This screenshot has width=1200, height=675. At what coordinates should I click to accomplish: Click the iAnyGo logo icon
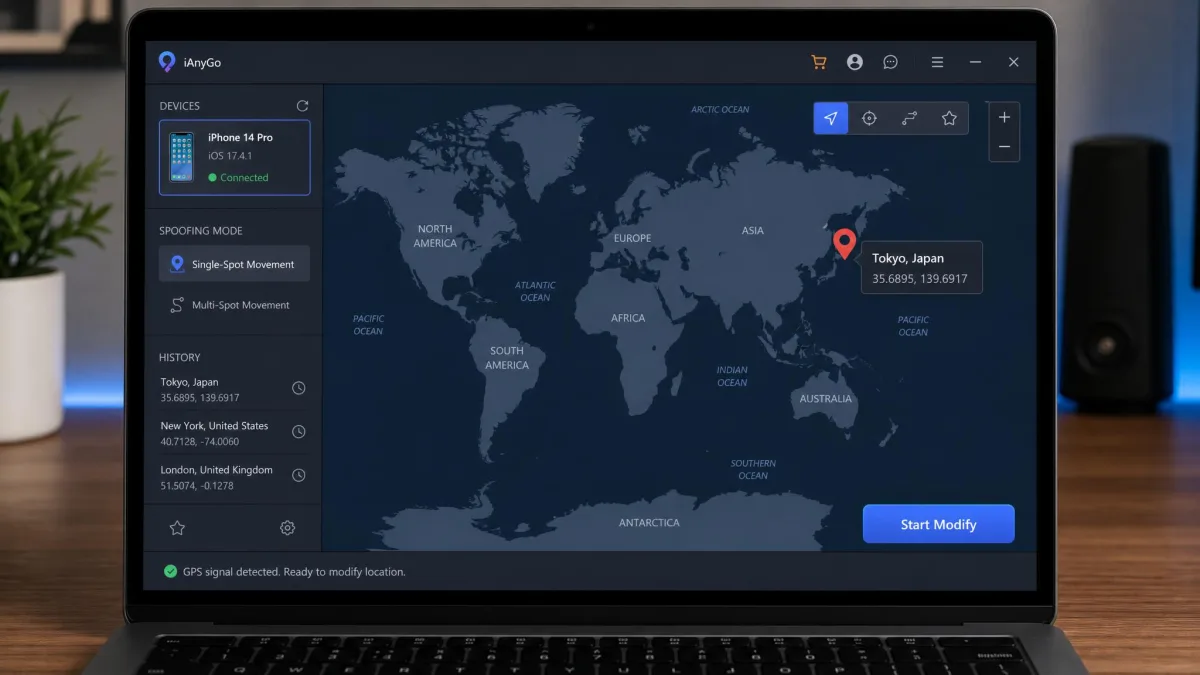(x=167, y=62)
